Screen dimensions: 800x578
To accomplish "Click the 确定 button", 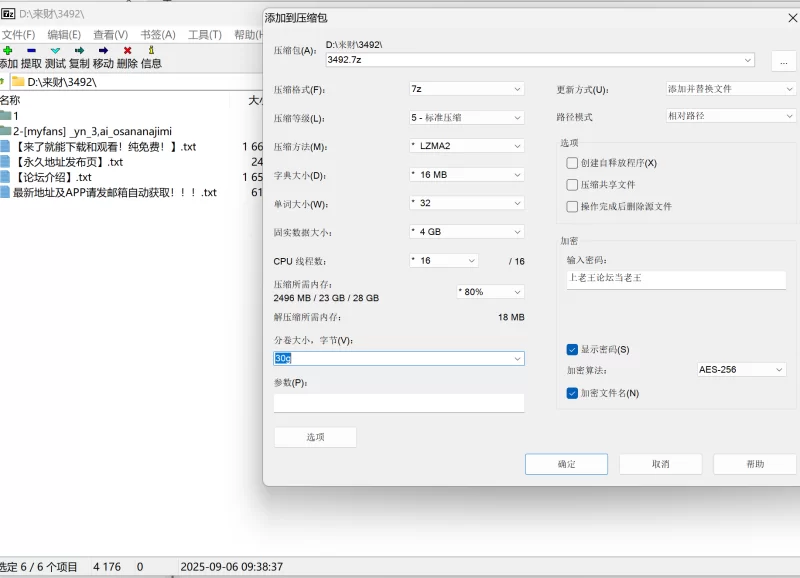I will click(566, 464).
